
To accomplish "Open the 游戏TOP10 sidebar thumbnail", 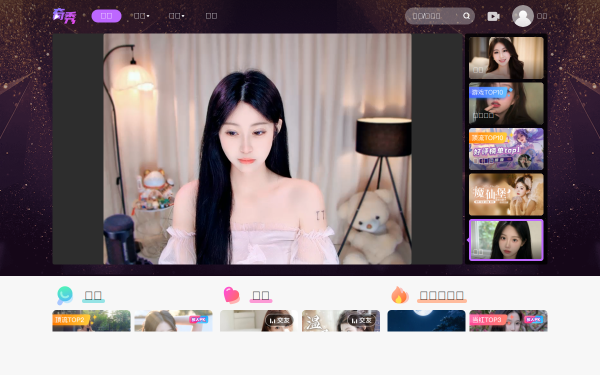I will click(506, 103).
